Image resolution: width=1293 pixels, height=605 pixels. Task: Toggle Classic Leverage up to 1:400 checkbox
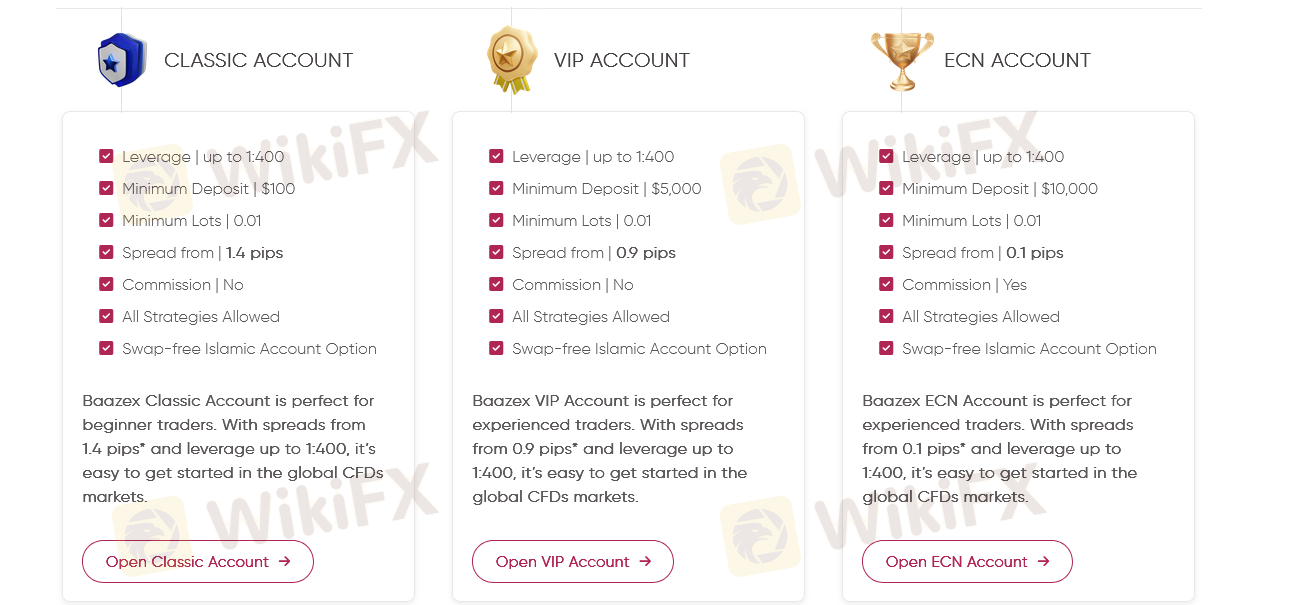coord(106,156)
